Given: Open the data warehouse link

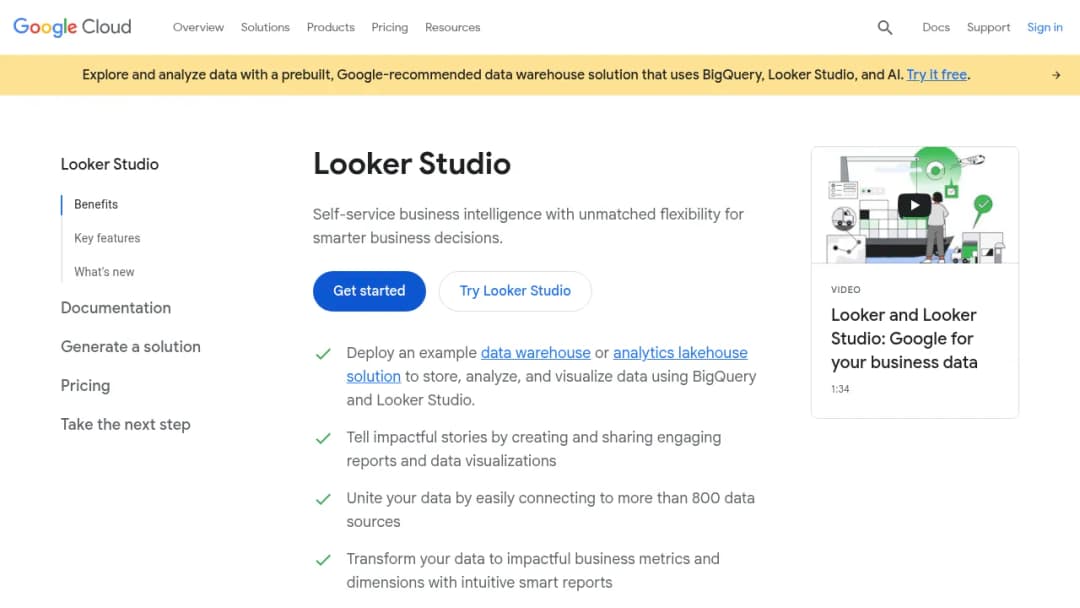Looking at the screenshot, I should tap(536, 353).
